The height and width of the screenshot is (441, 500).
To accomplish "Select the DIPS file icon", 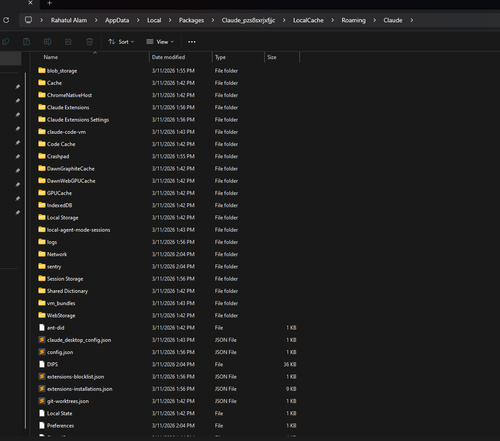I will pos(42,364).
